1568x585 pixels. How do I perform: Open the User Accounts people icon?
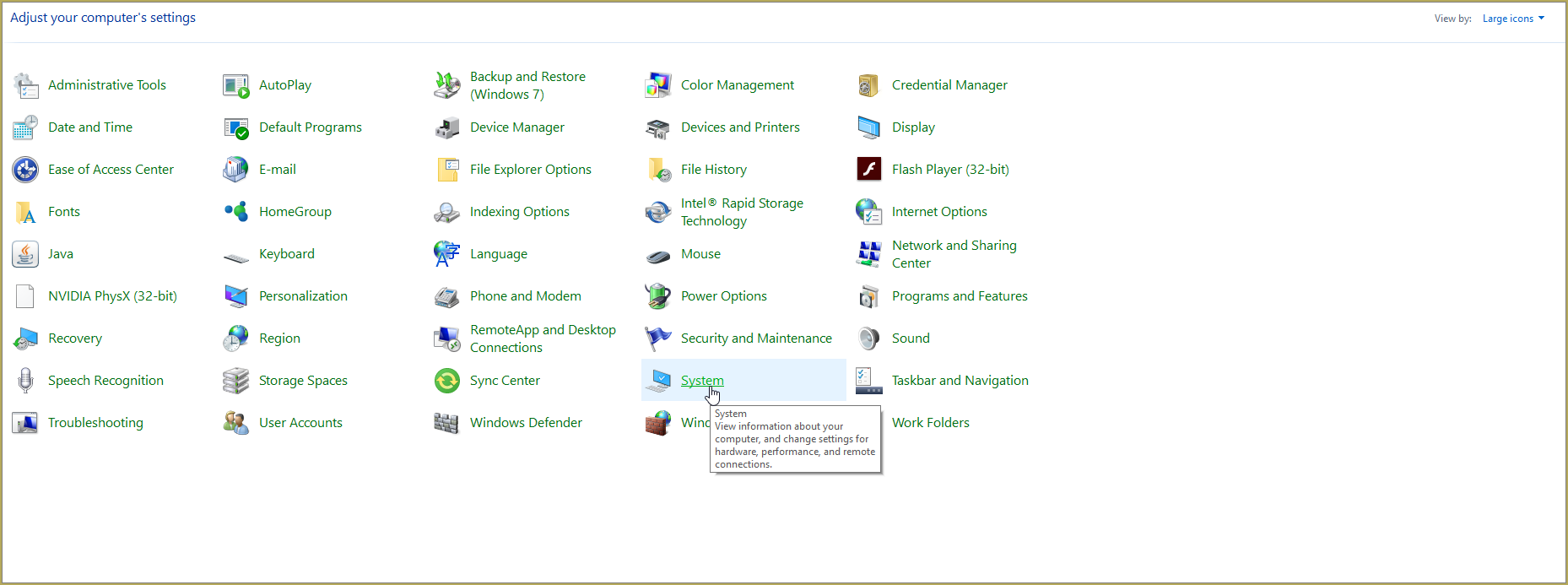(x=236, y=423)
